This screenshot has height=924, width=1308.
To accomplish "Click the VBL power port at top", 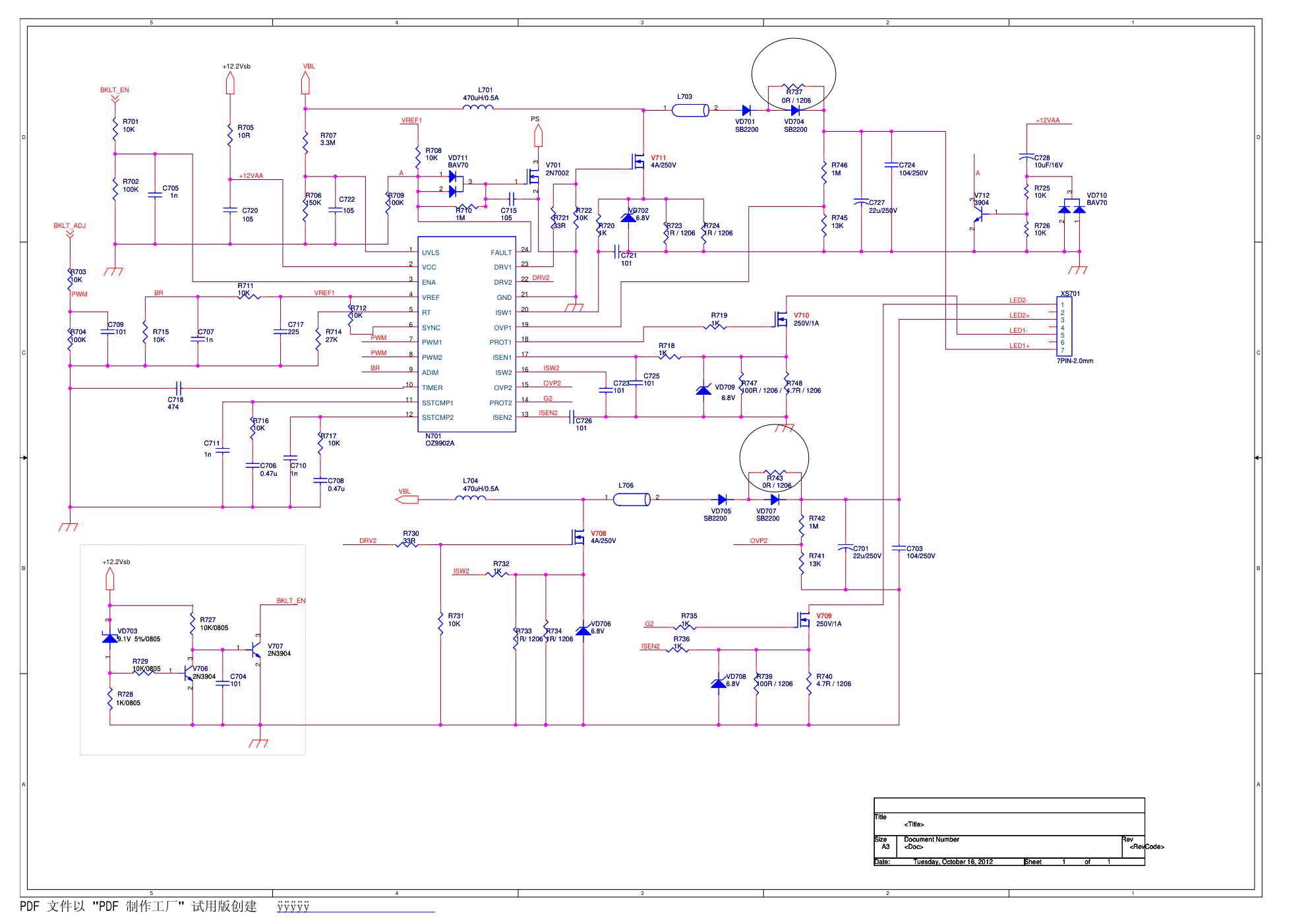I will (x=305, y=82).
